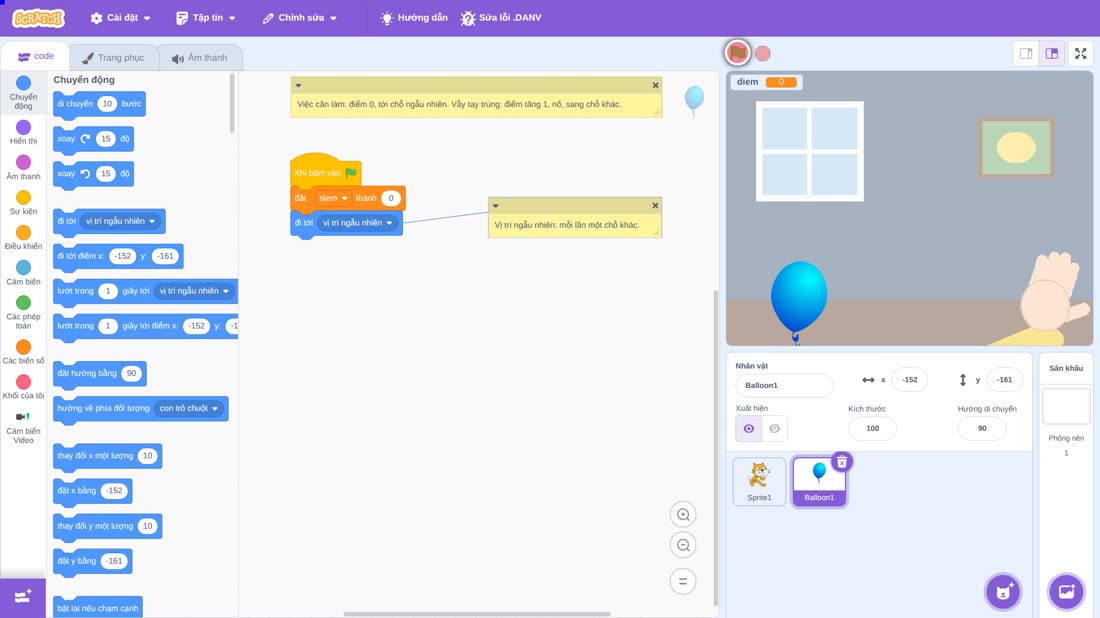This screenshot has height=618, width=1100.
Task: Select the Điều khiển block category
Action: 23,237
